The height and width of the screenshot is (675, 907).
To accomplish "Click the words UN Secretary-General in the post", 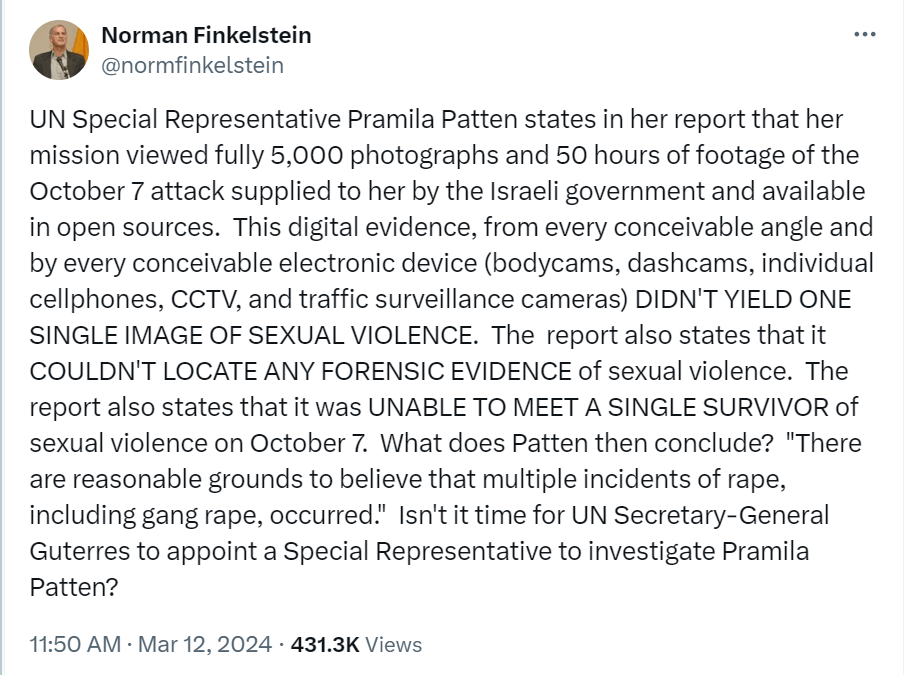I will point(700,515).
